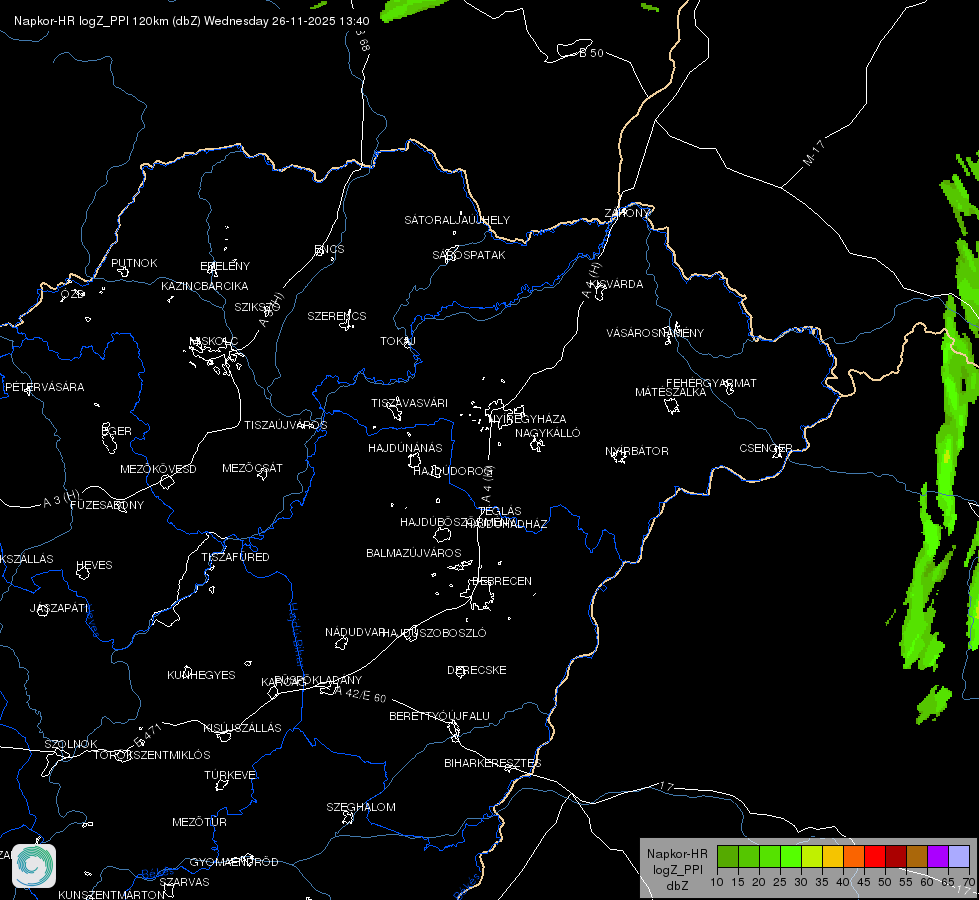Click the SZOLNOK city label

click(x=71, y=744)
